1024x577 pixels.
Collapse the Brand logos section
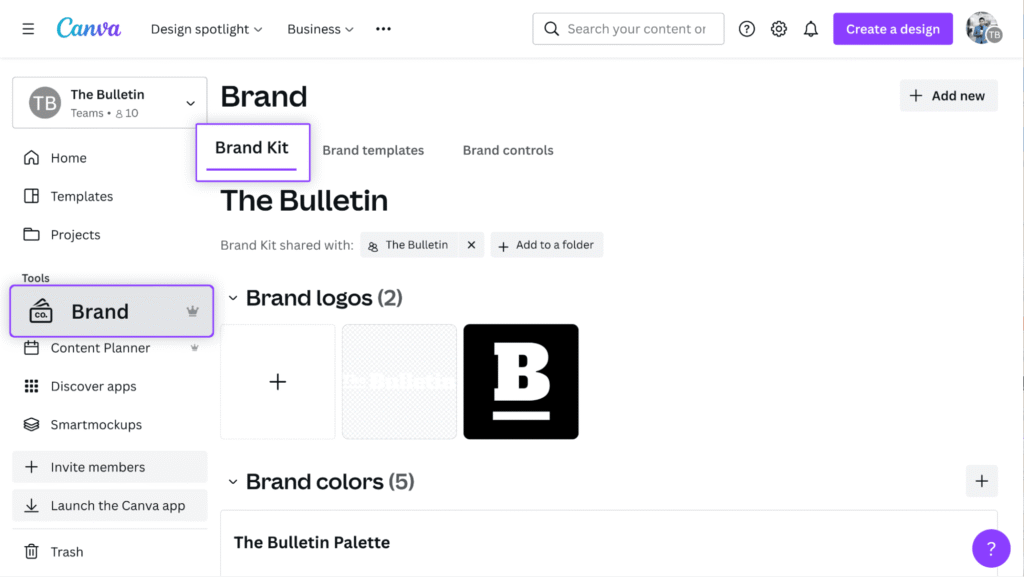233,298
